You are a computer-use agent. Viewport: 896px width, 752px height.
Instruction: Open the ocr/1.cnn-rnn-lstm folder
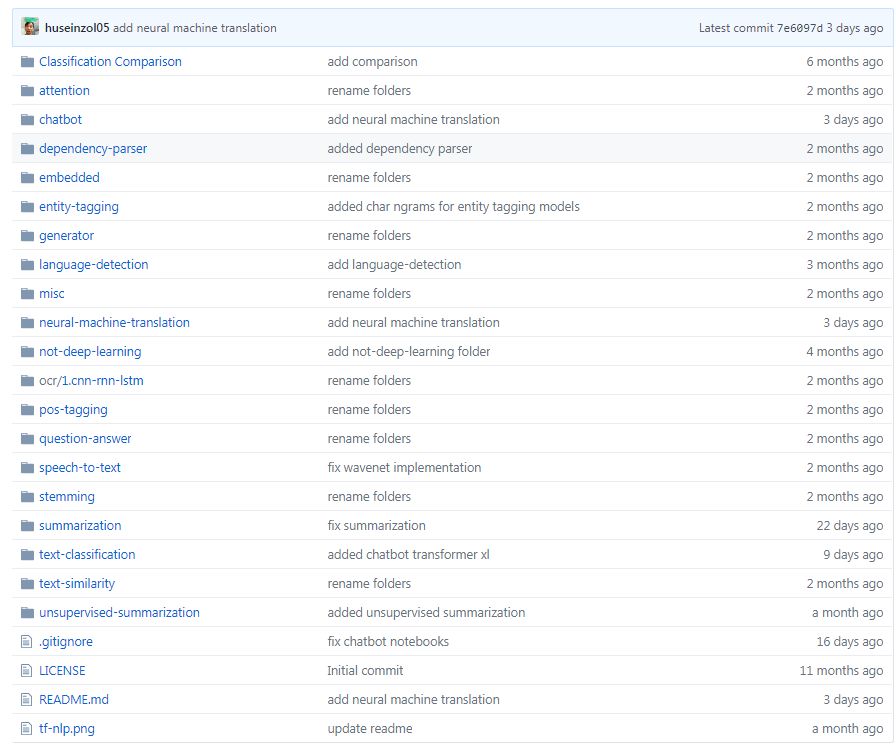pos(91,381)
